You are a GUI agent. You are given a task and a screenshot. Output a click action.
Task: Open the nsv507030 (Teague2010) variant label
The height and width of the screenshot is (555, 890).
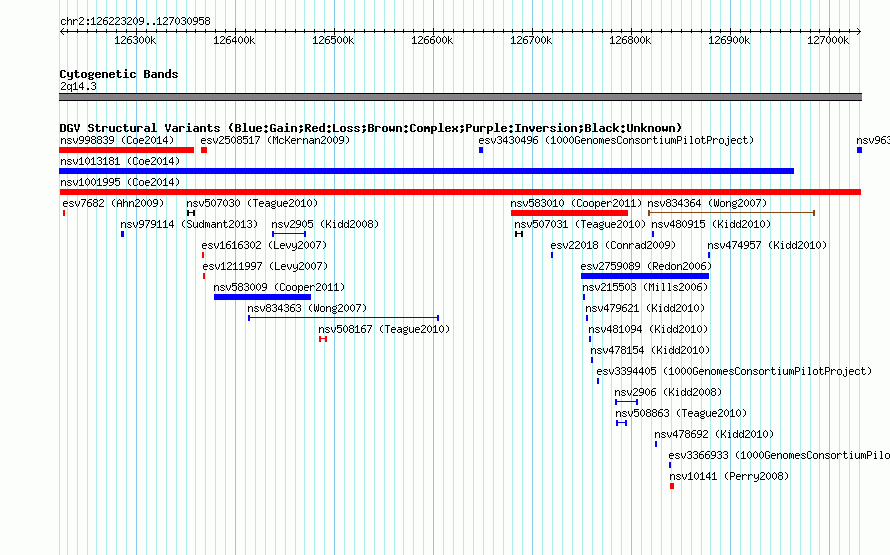[252, 203]
